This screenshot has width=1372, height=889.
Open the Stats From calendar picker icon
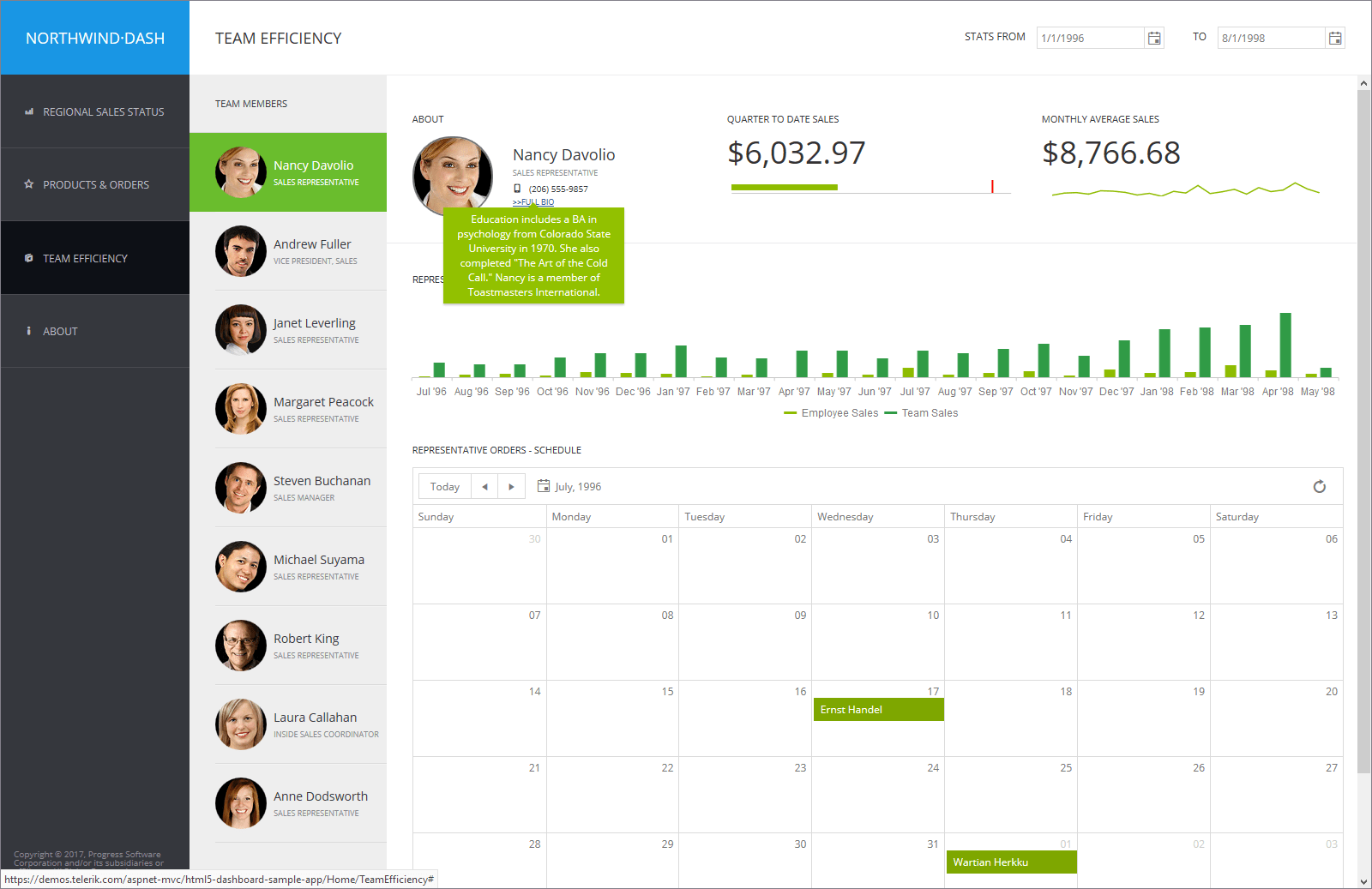(1154, 38)
